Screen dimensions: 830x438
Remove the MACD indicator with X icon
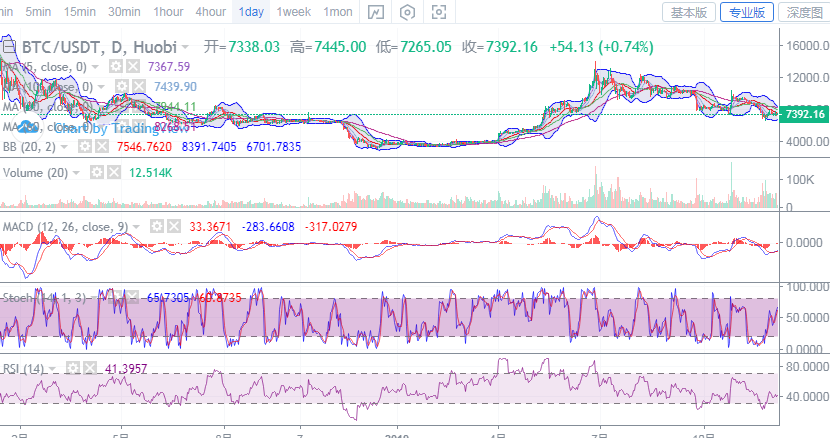click(173, 227)
